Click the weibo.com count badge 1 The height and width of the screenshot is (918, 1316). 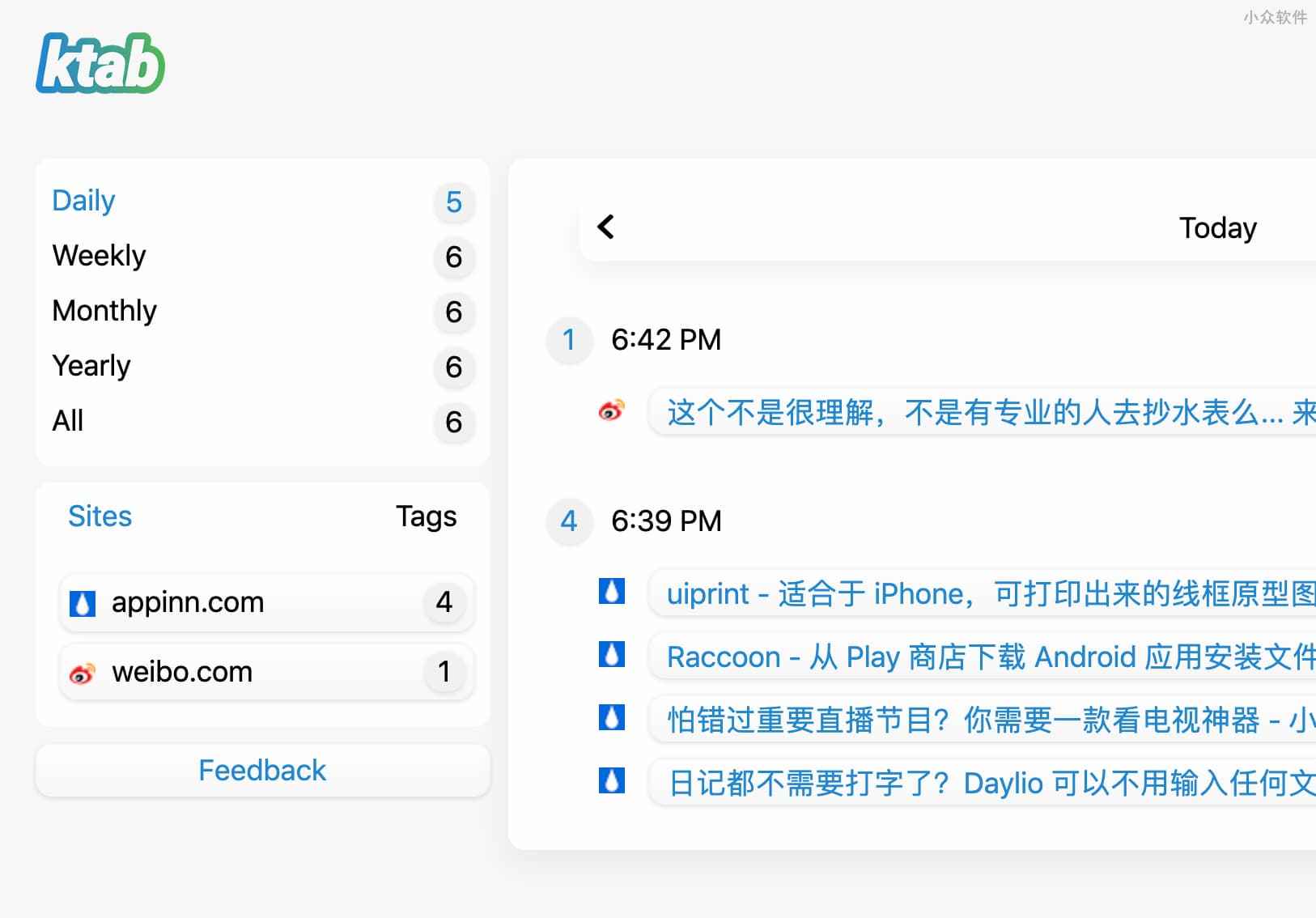[444, 672]
